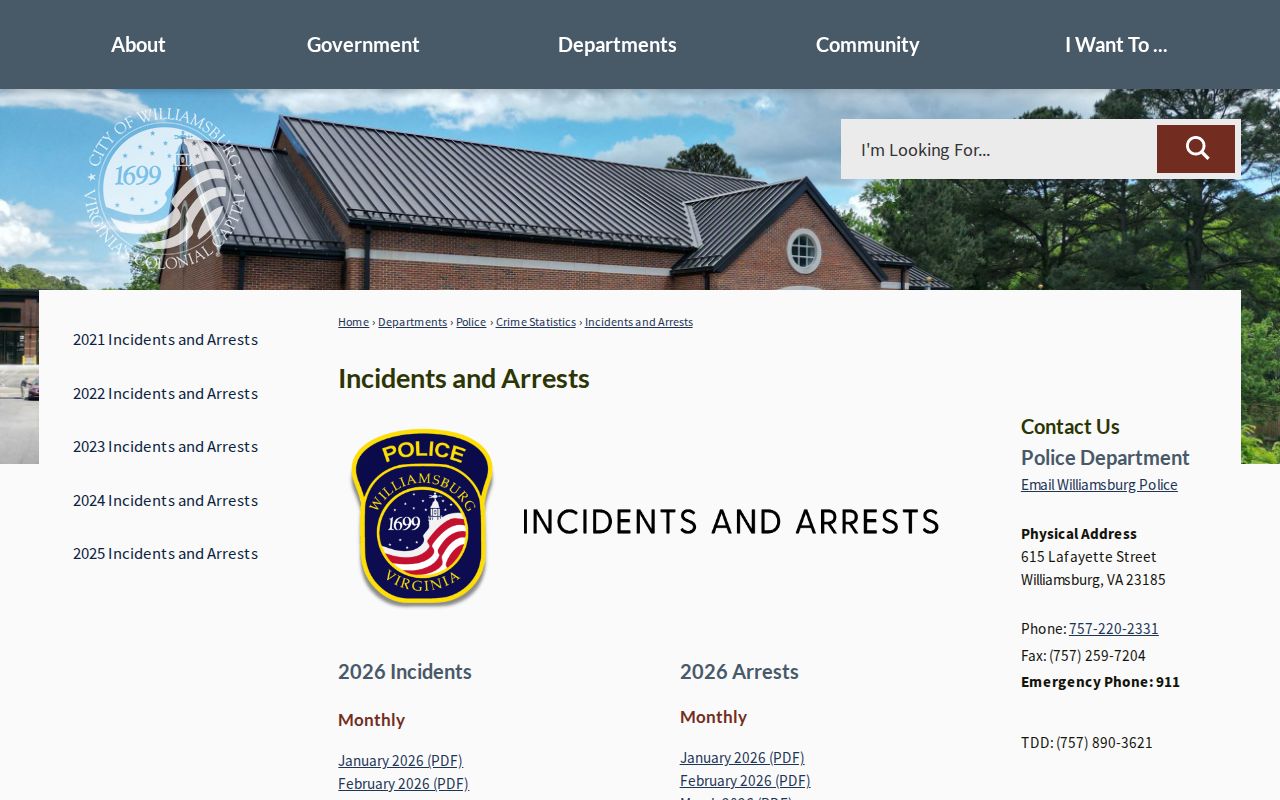This screenshot has height=800, width=1280.
Task: Open 2023 Incidents and Arrests
Action: point(165,446)
